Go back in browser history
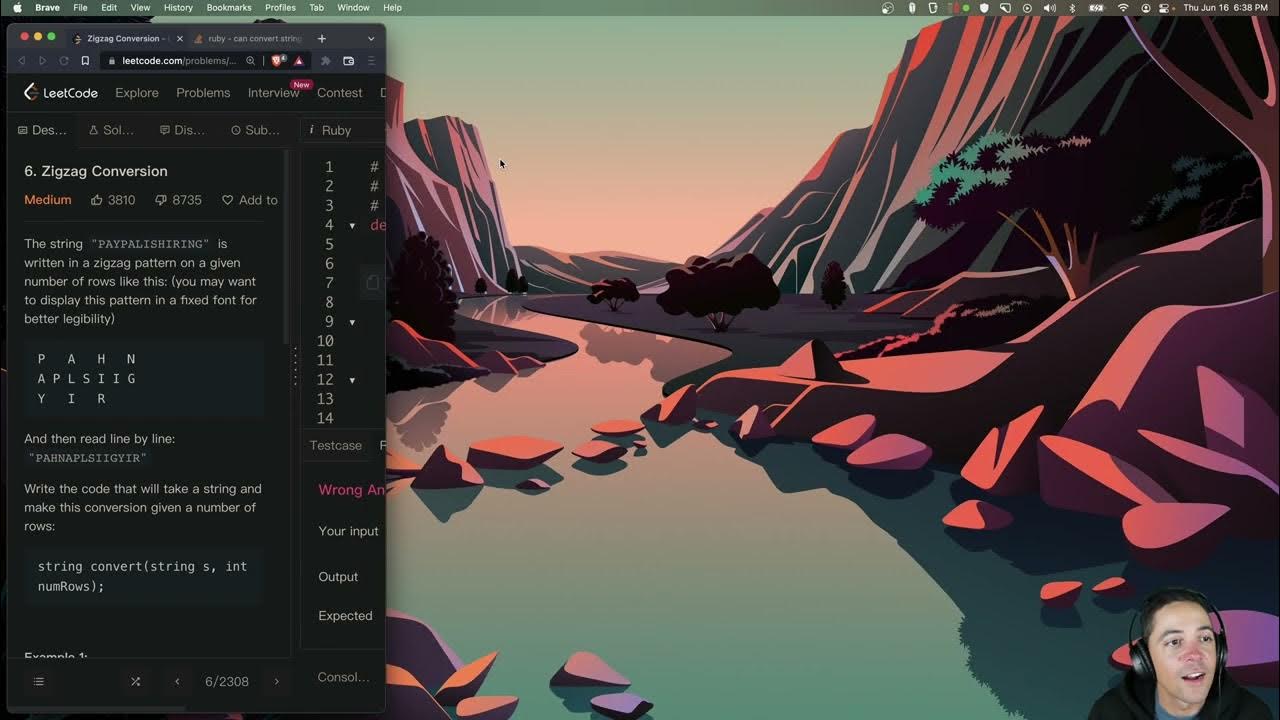This screenshot has width=1280, height=720. click(22, 61)
